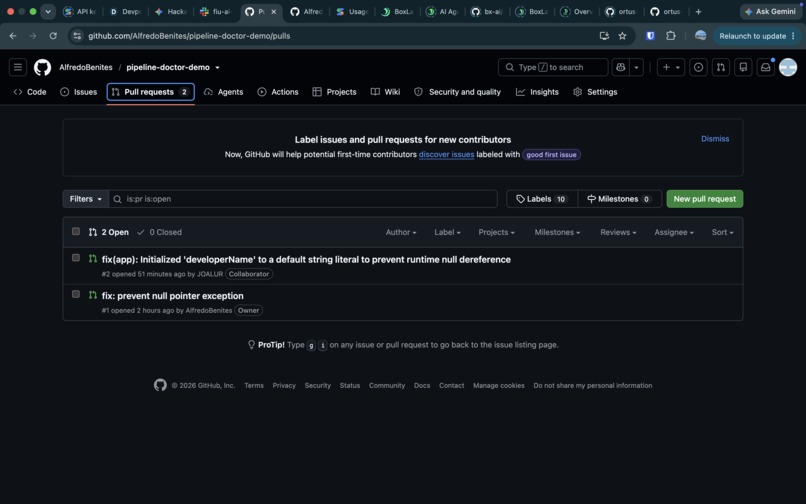Open the pull requests icon in header

pos(721,67)
